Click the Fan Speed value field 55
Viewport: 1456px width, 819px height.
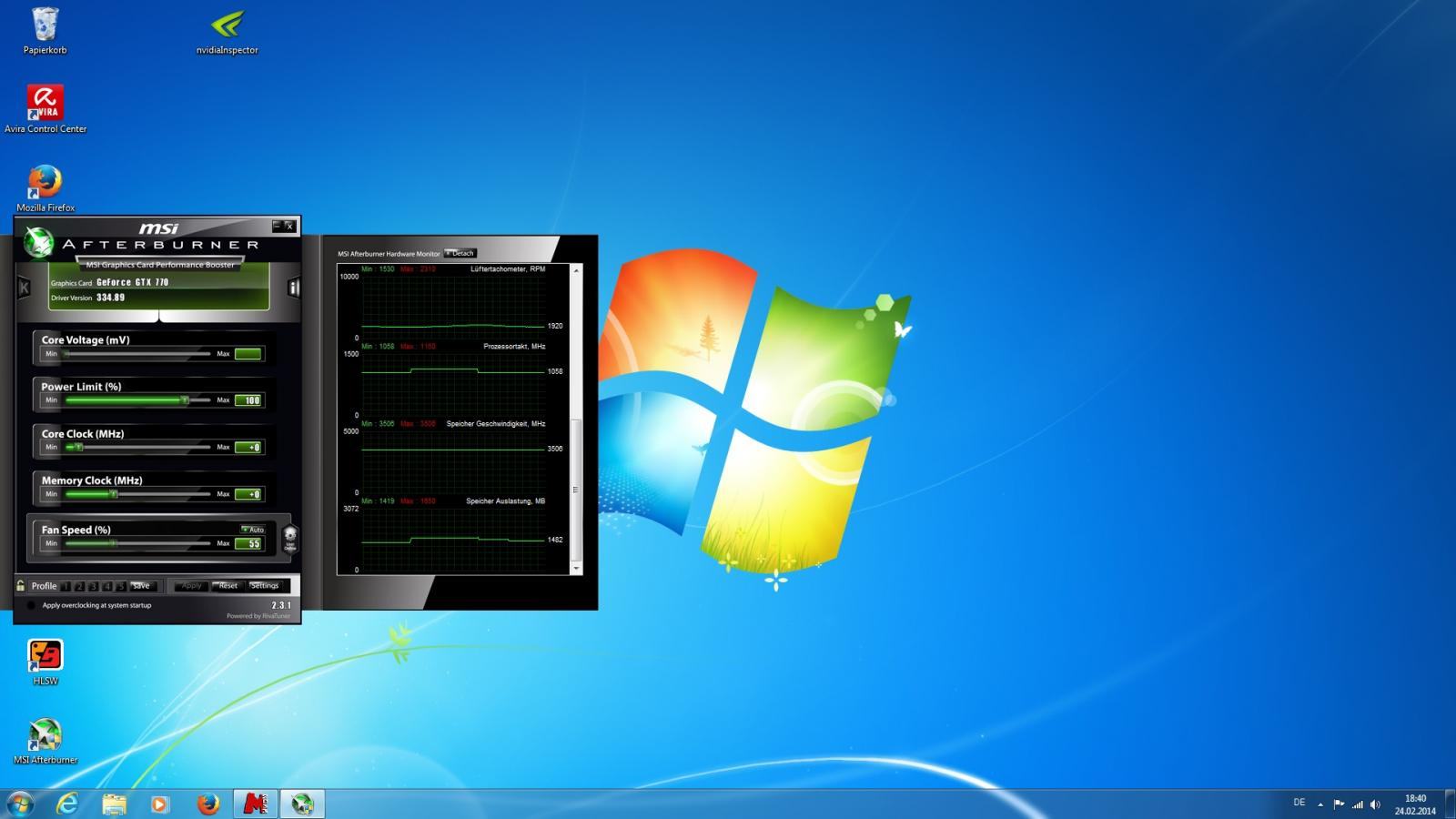pyautogui.click(x=248, y=543)
